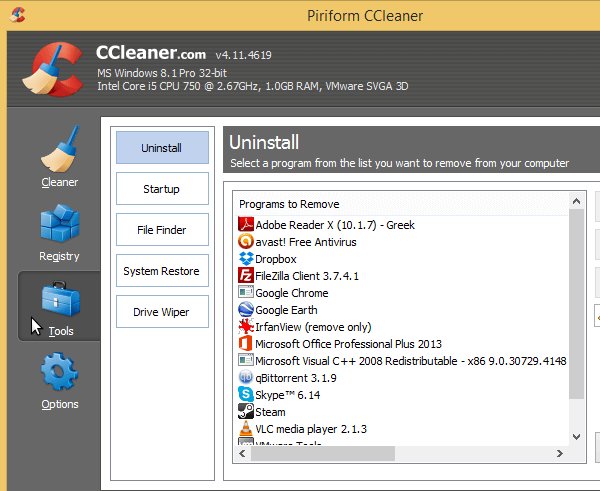Select the avast! Free Antivirus entry
This screenshot has height=491, width=600.
coord(306,242)
